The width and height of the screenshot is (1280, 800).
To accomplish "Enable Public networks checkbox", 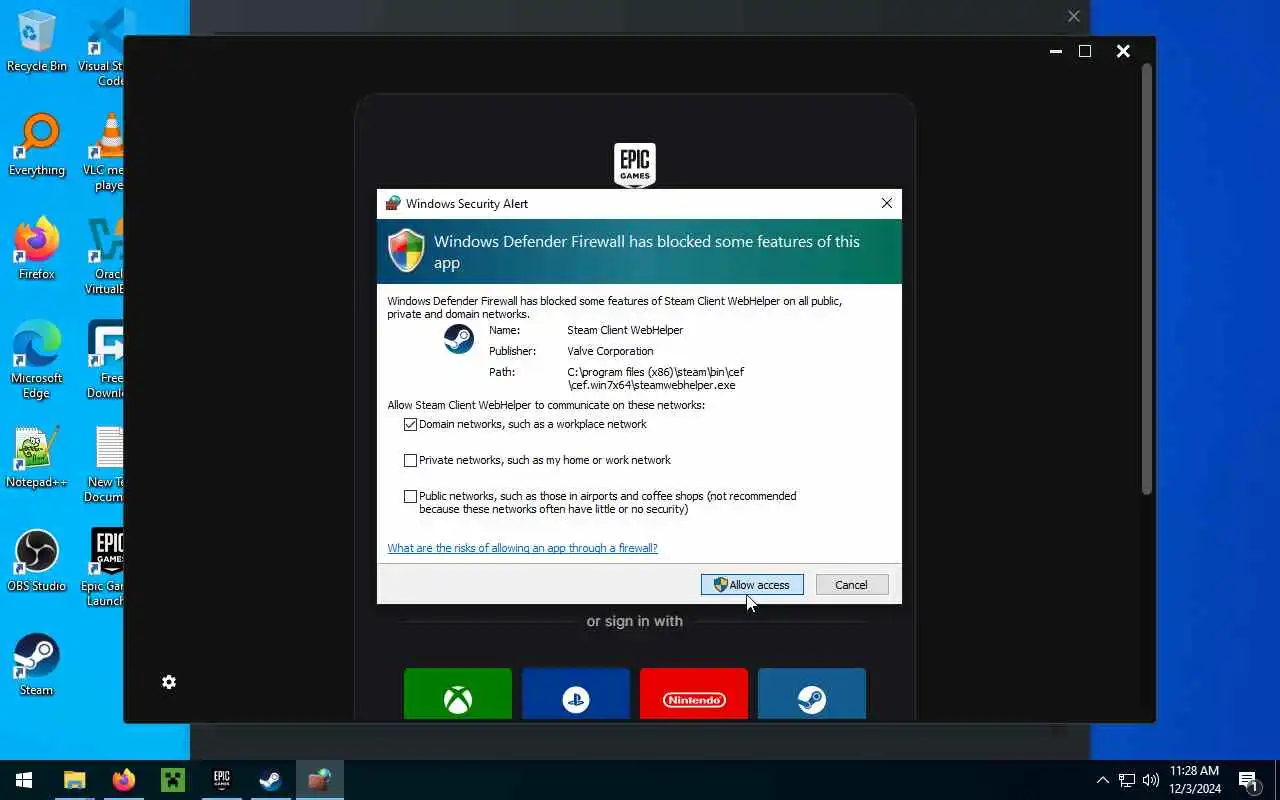I will [x=410, y=496].
